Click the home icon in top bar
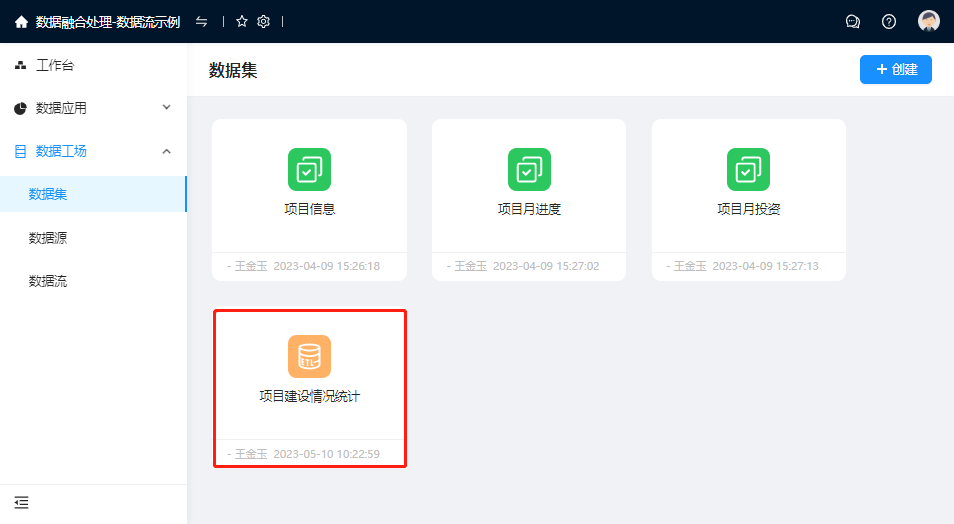The height and width of the screenshot is (524, 954). 21,22
